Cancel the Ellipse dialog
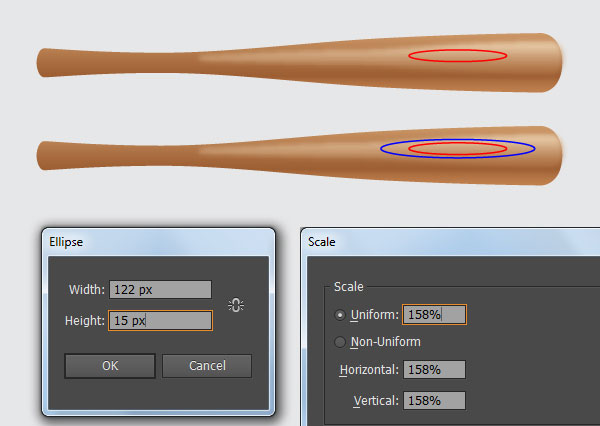Screen dimensions: 600x426 [x=207, y=366]
